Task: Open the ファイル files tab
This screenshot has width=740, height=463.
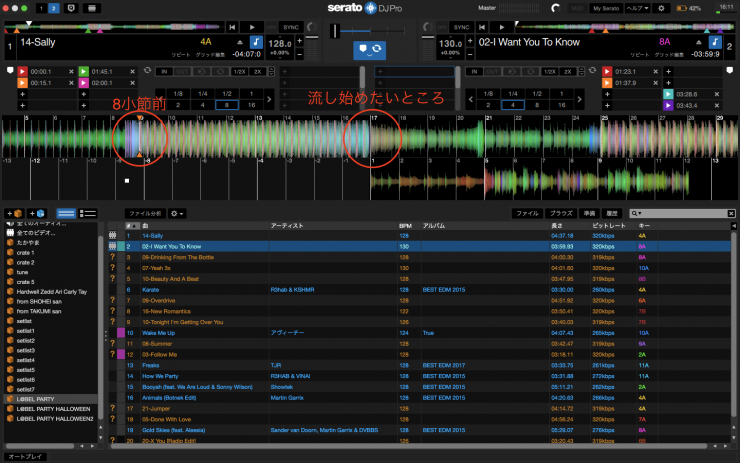Action: coord(527,213)
